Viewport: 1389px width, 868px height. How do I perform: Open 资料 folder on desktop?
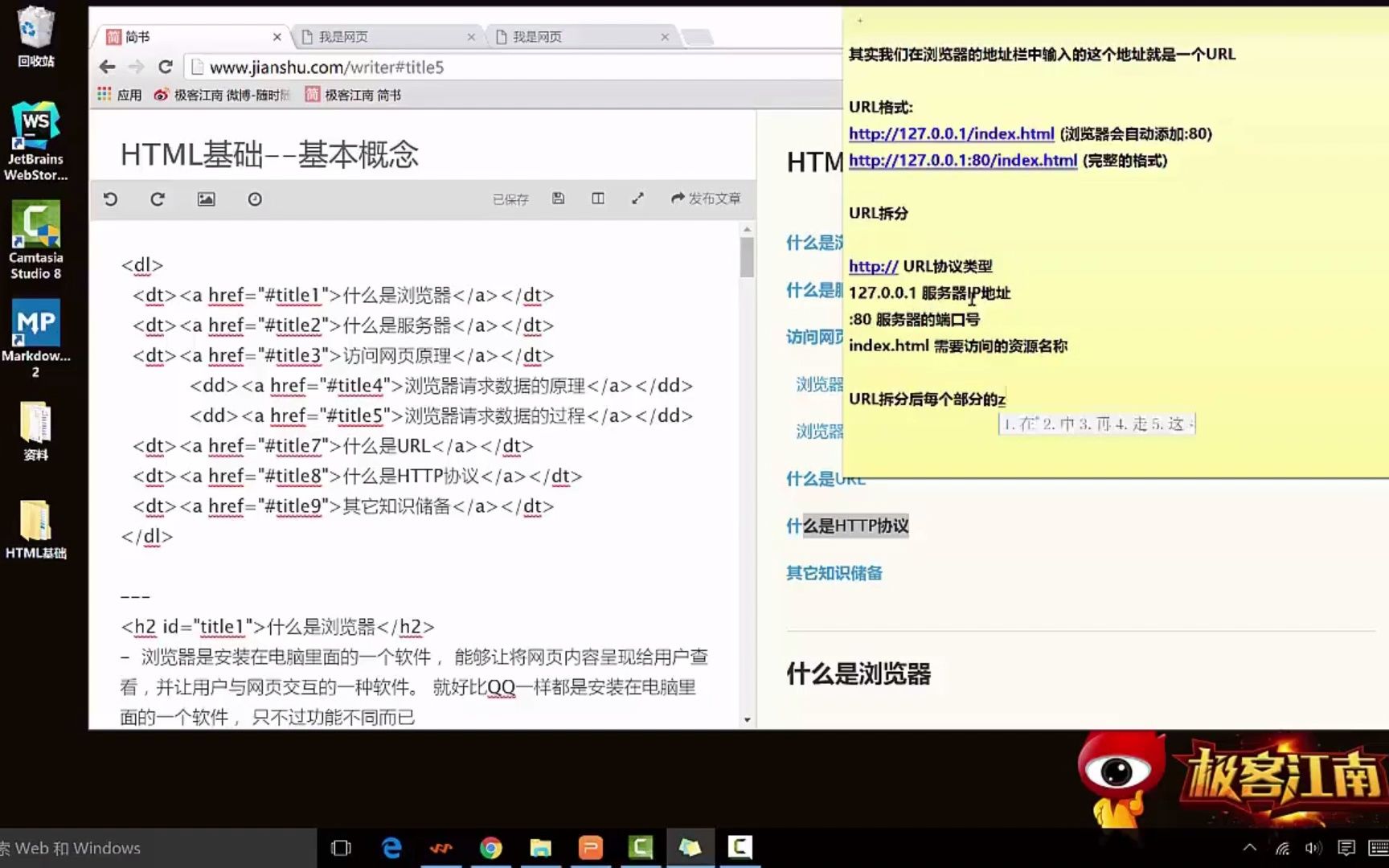pyautogui.click(x=35, y=432)
